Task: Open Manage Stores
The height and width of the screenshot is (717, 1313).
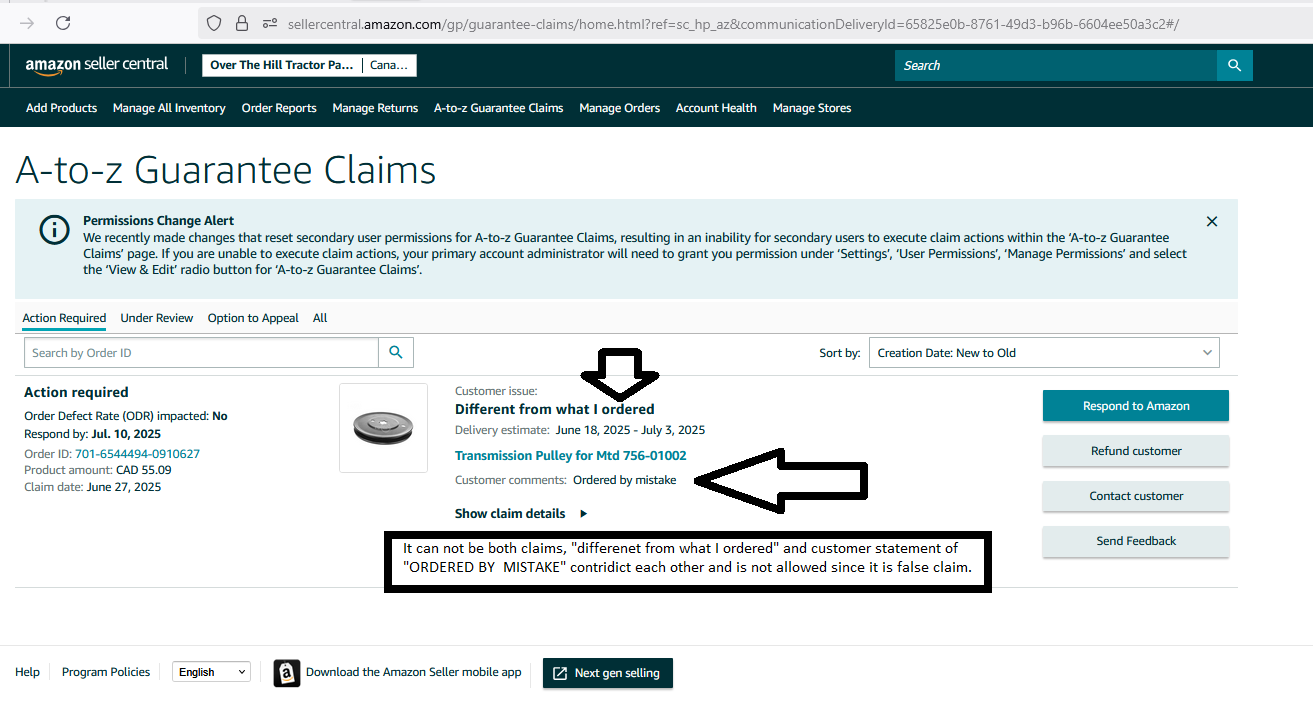Action: (812, 108)
